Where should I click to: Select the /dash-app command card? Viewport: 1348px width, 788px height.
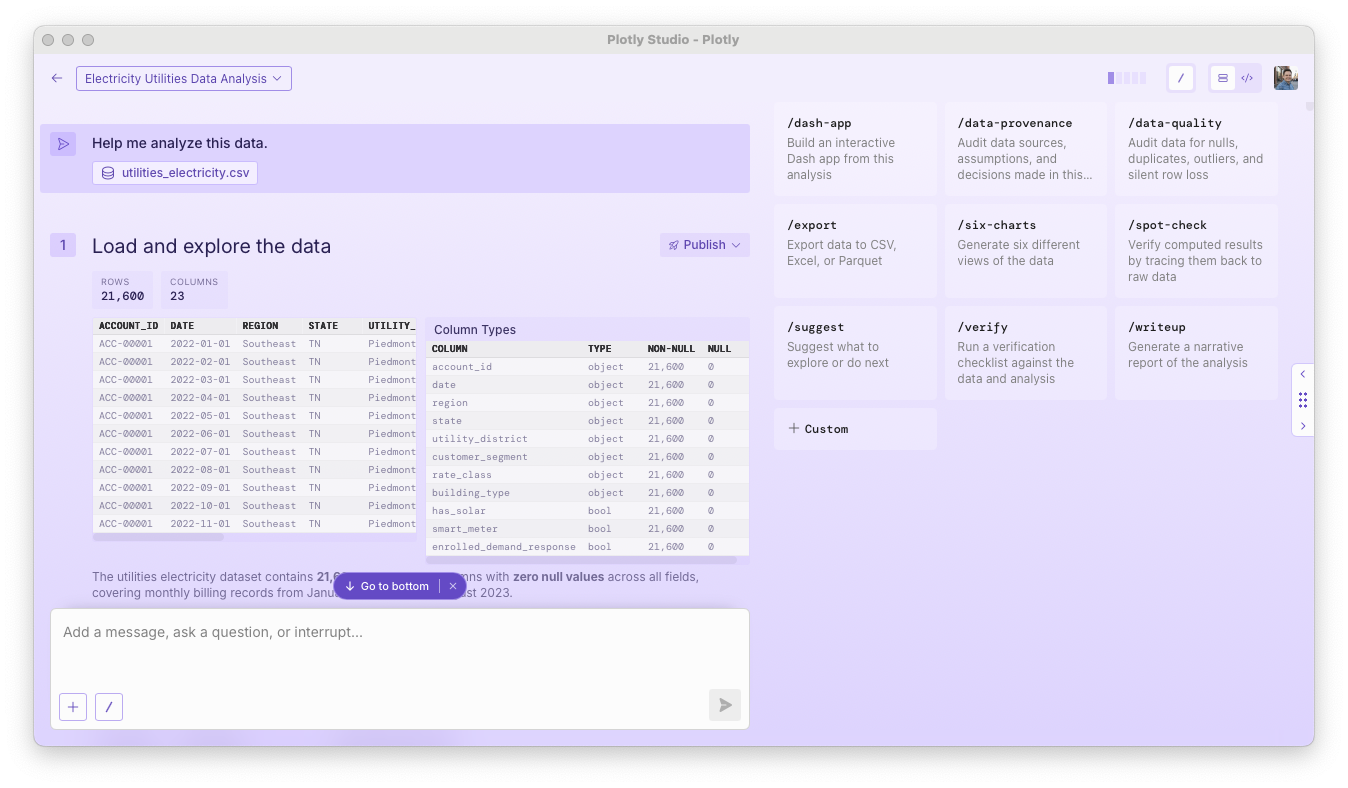click(856, 149)
